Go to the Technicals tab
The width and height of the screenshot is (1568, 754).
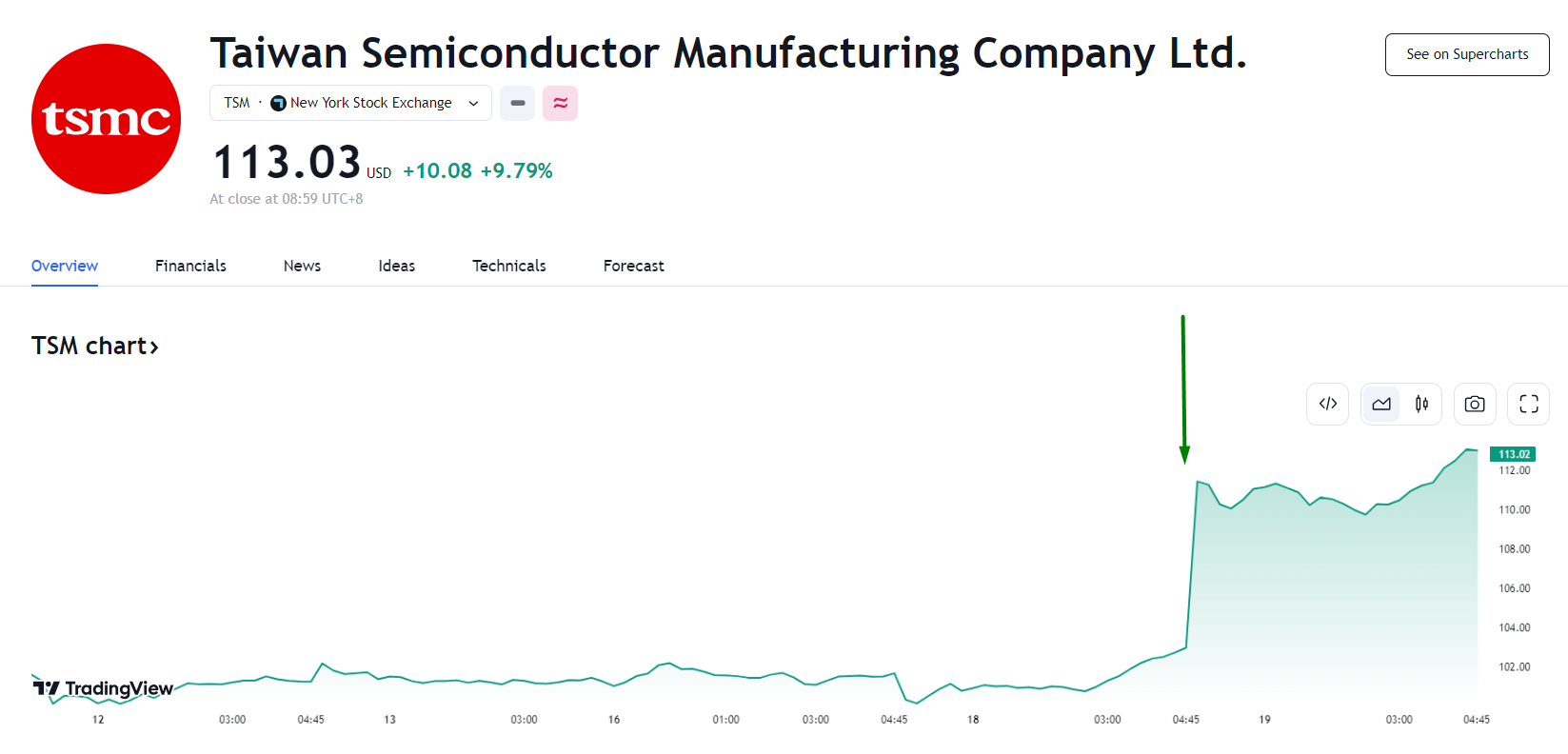(x=509, y=266)
